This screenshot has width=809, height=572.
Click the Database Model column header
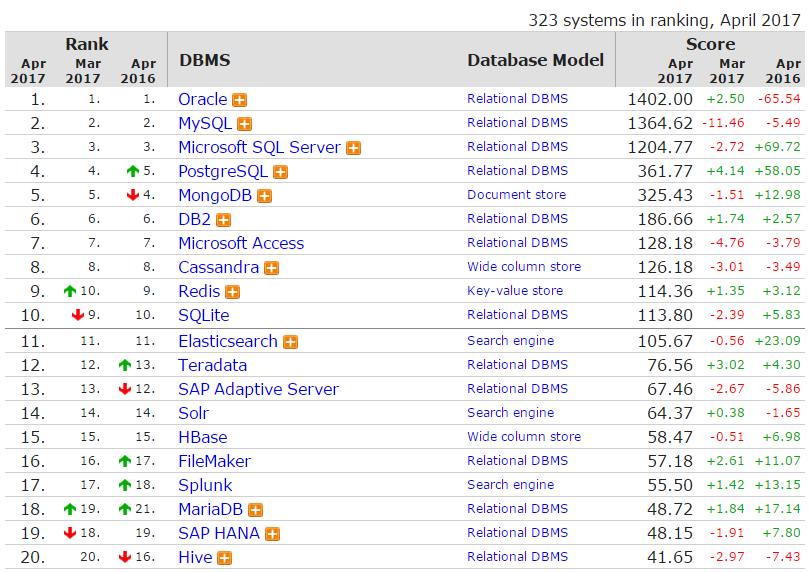pos(536,60)
